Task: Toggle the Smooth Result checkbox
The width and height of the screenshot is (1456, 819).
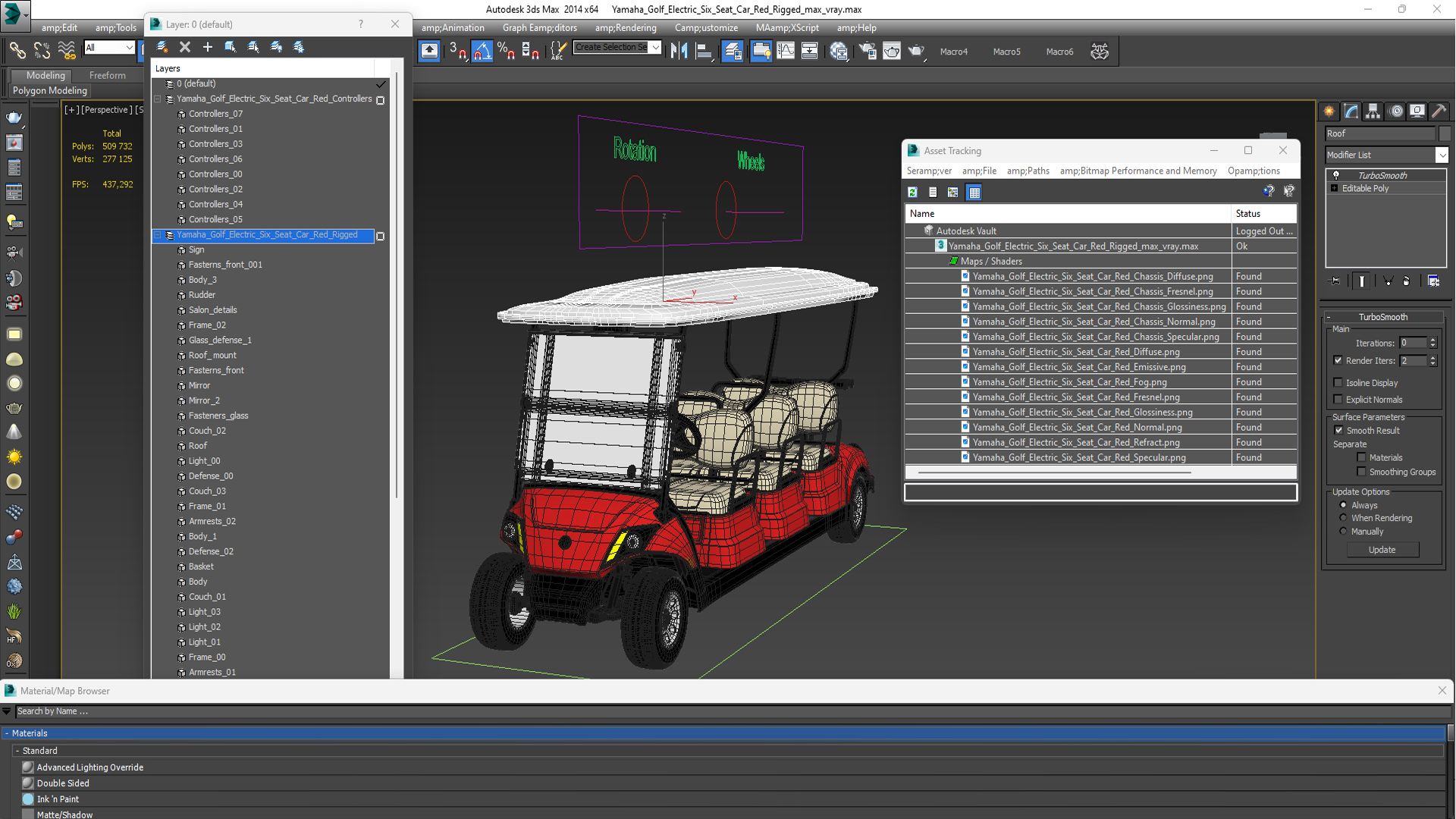Action: [1339, 431]
